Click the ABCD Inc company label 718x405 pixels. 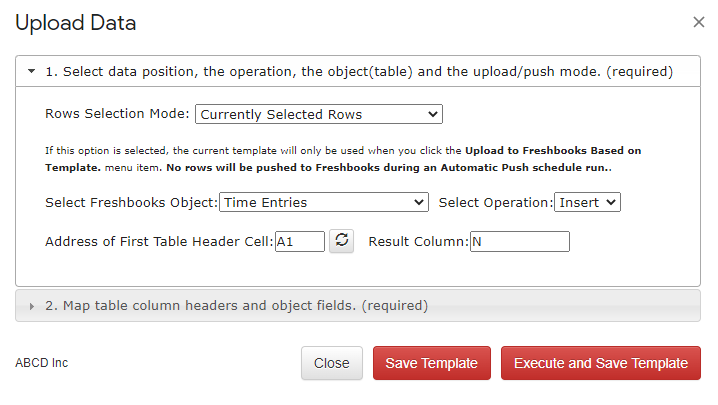coord(42,363)
